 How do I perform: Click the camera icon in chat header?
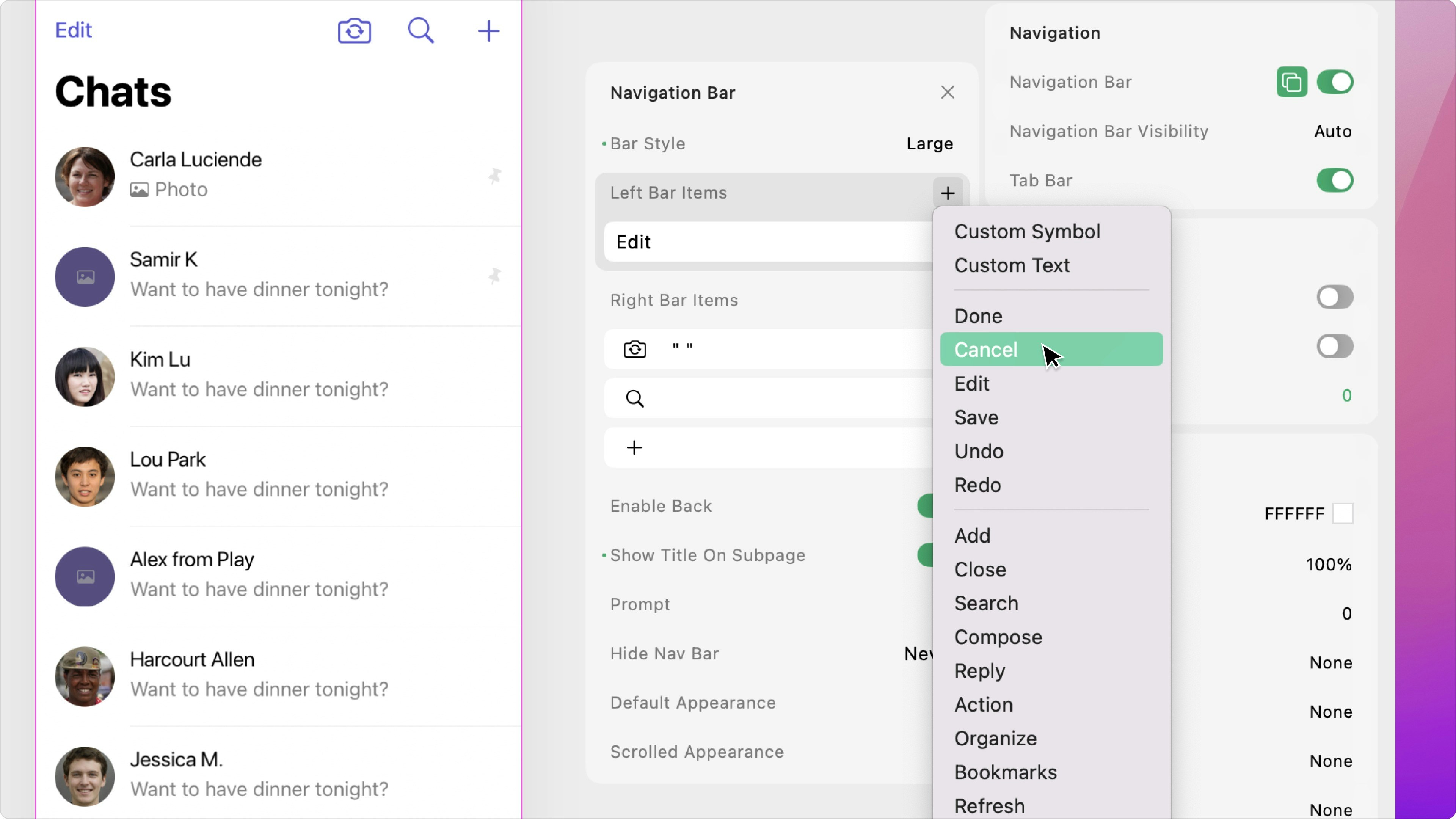click(355, 30)
